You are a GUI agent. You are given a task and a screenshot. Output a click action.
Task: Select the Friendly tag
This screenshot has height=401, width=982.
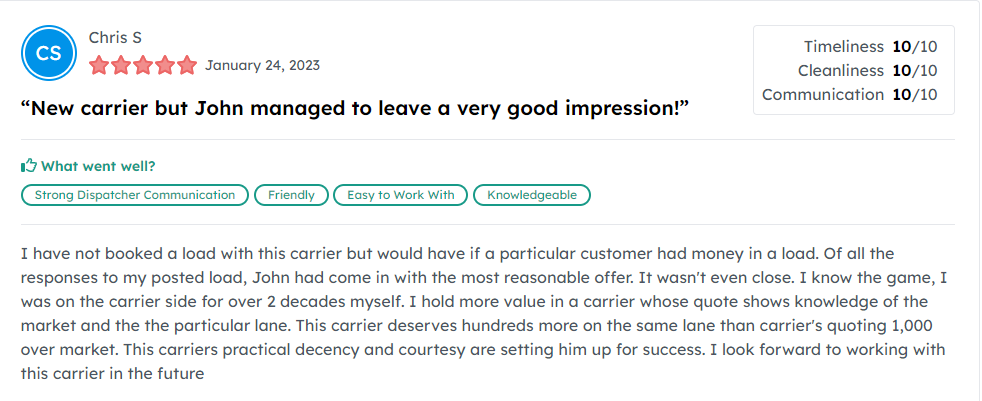pos(291,195)
